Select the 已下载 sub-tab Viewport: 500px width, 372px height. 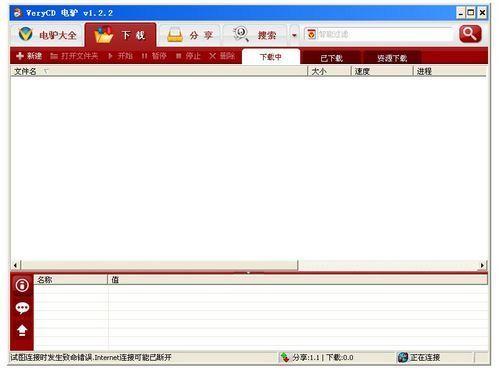pyautogui.click(x=331, y=58)
